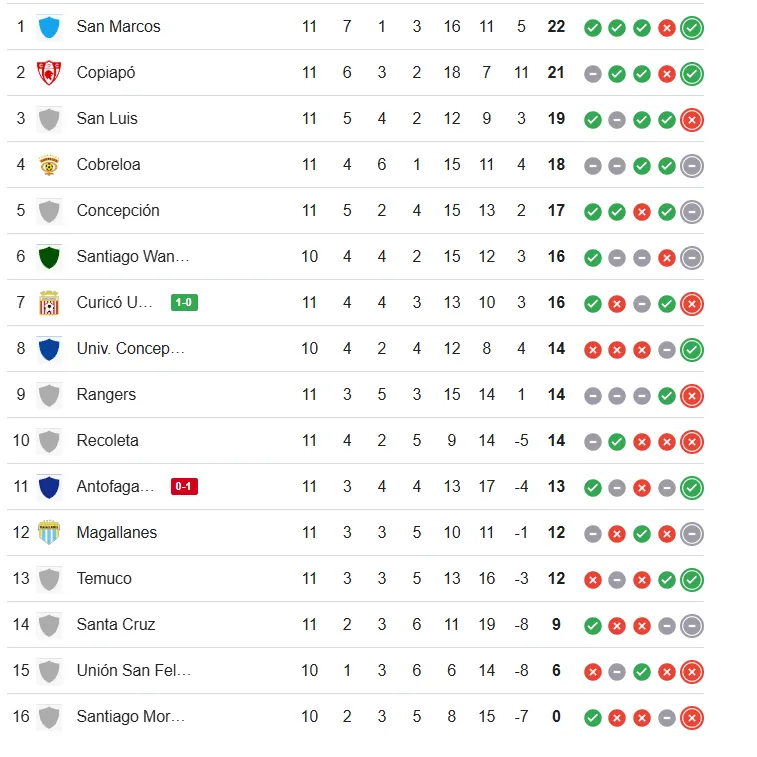Screen dimensions: 757x757
Task: Click the red loss icon in Concepción's form
Action: (642, 212)
